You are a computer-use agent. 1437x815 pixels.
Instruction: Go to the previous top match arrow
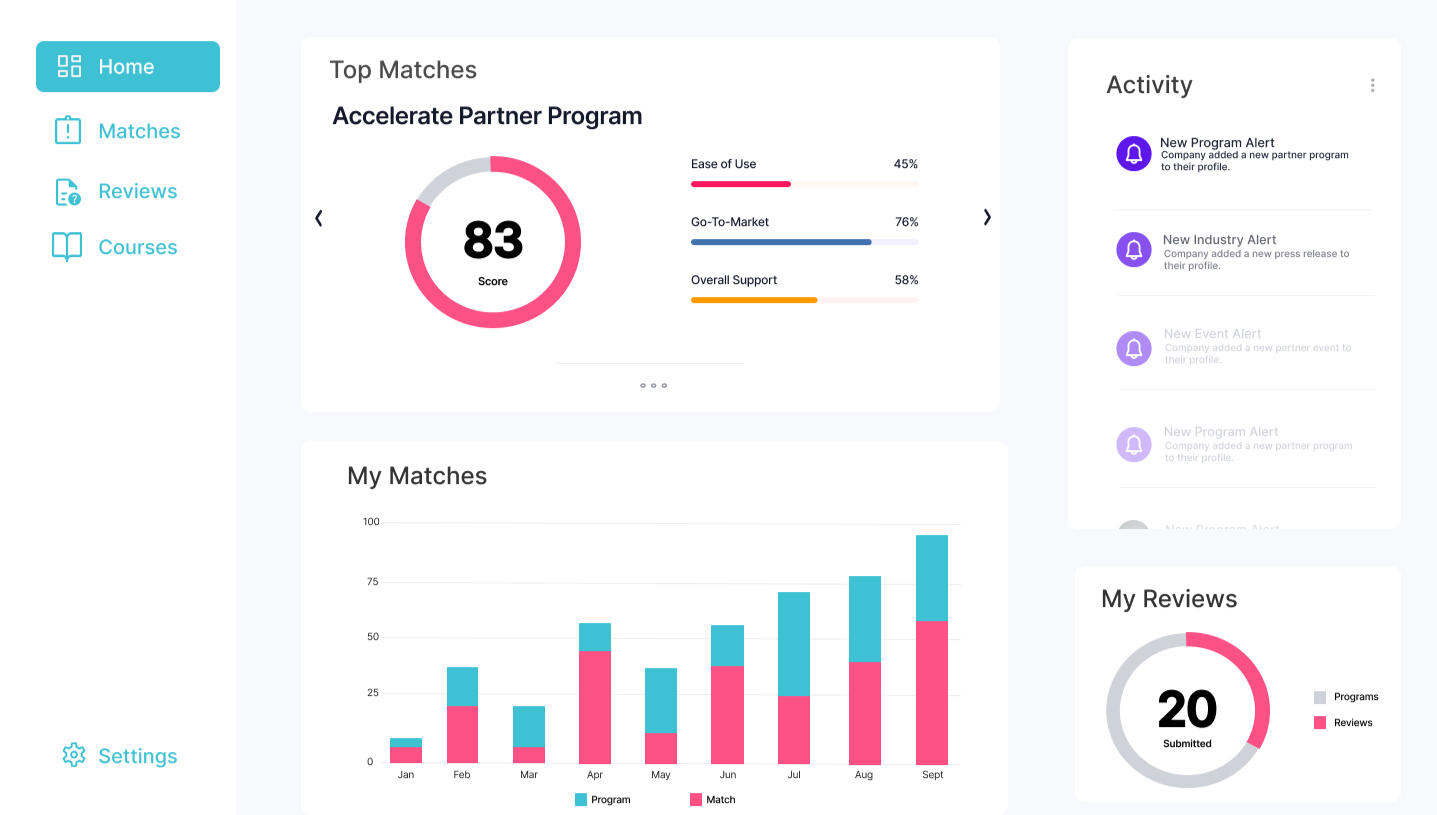[319, 218]
